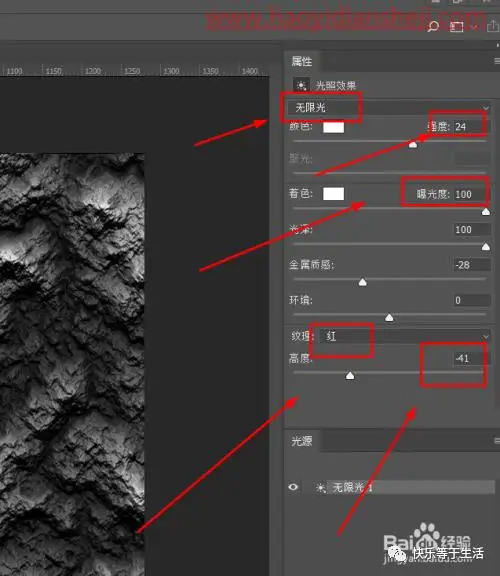The height and width of the screenshot is (576, 500).
Task: Click the search magnifier icon
Action: click(433, 26)
